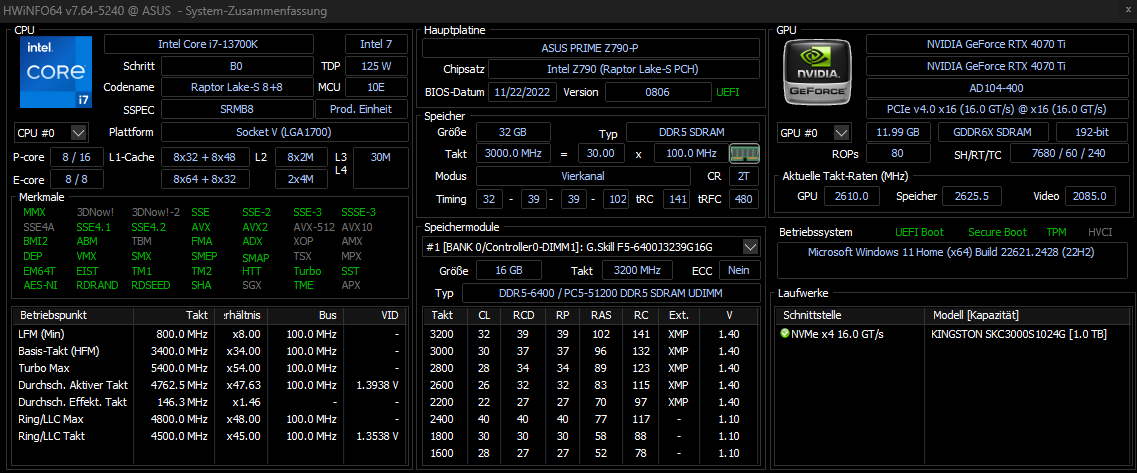
Task: Select the Turbo Max row
Action: click(x=210, y=368)
